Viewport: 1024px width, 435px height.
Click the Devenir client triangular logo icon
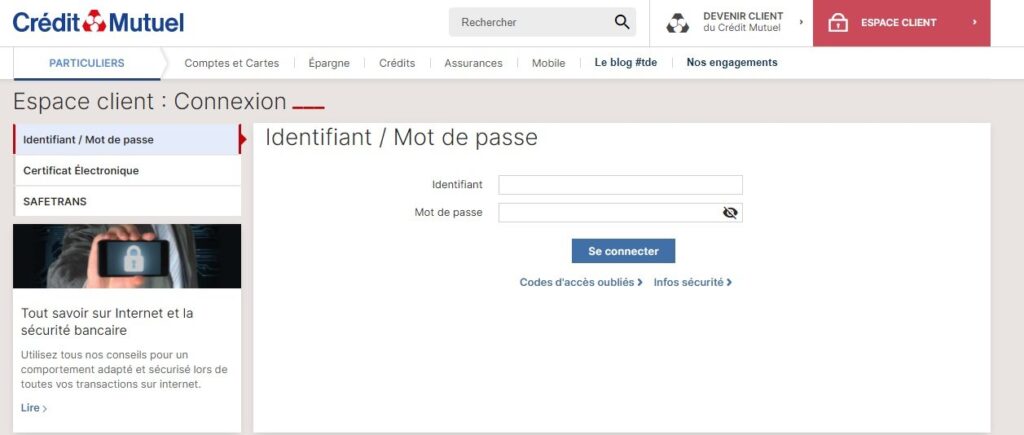[x=677, y=22]
